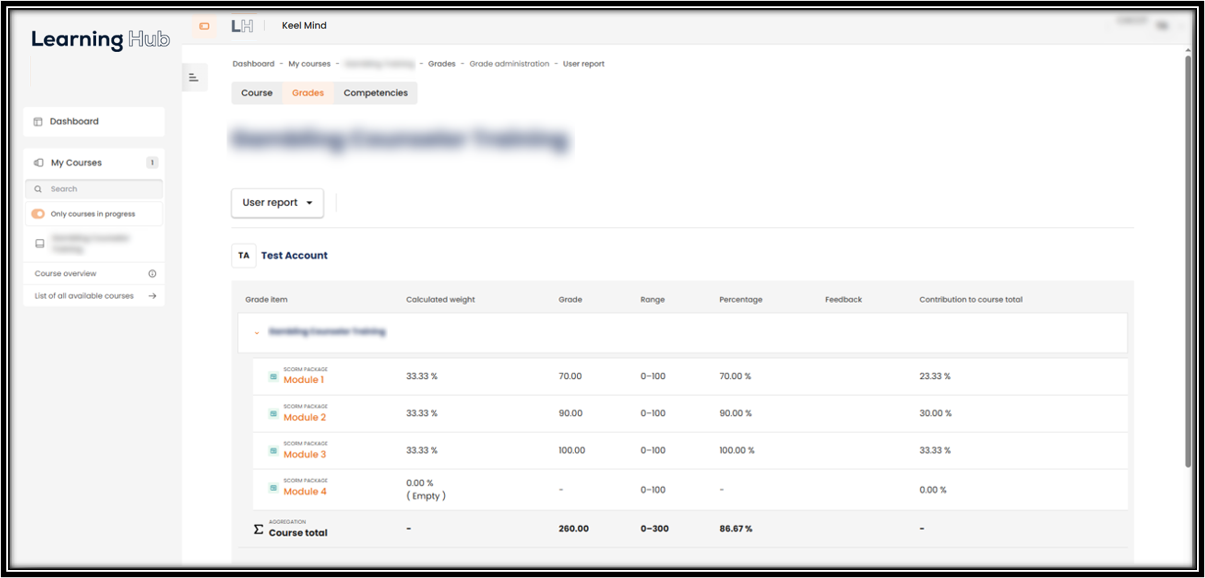
Task: Click User report in the breadcrumb
Action: point(584,64)
